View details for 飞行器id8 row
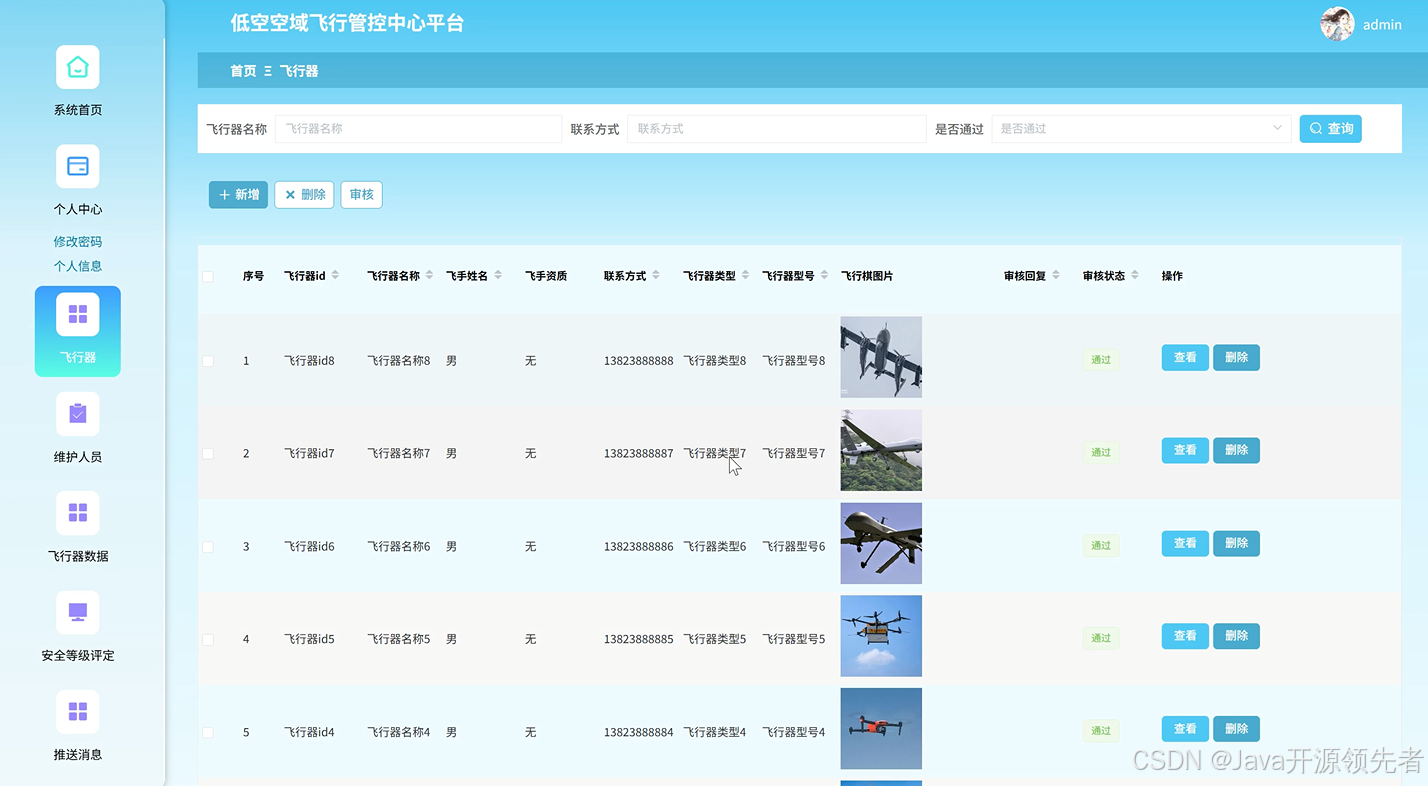Viewport: 1428px width, 786px height. [x=1185, y=357]
